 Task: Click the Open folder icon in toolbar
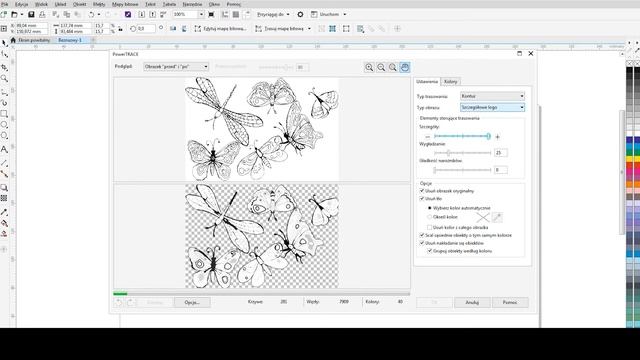pos(14,14)
